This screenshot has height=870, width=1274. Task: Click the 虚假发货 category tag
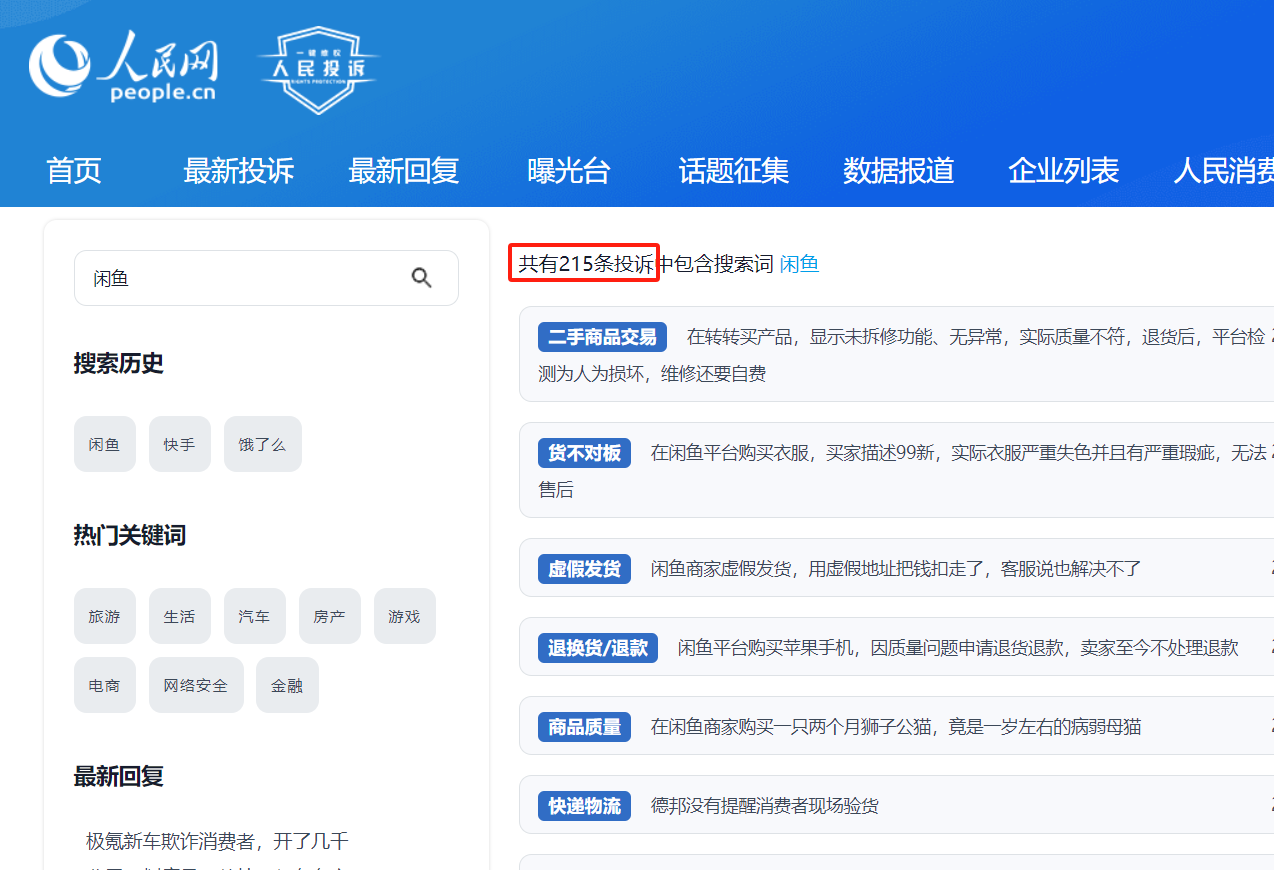pyautogui.click(x=584, y=569)
